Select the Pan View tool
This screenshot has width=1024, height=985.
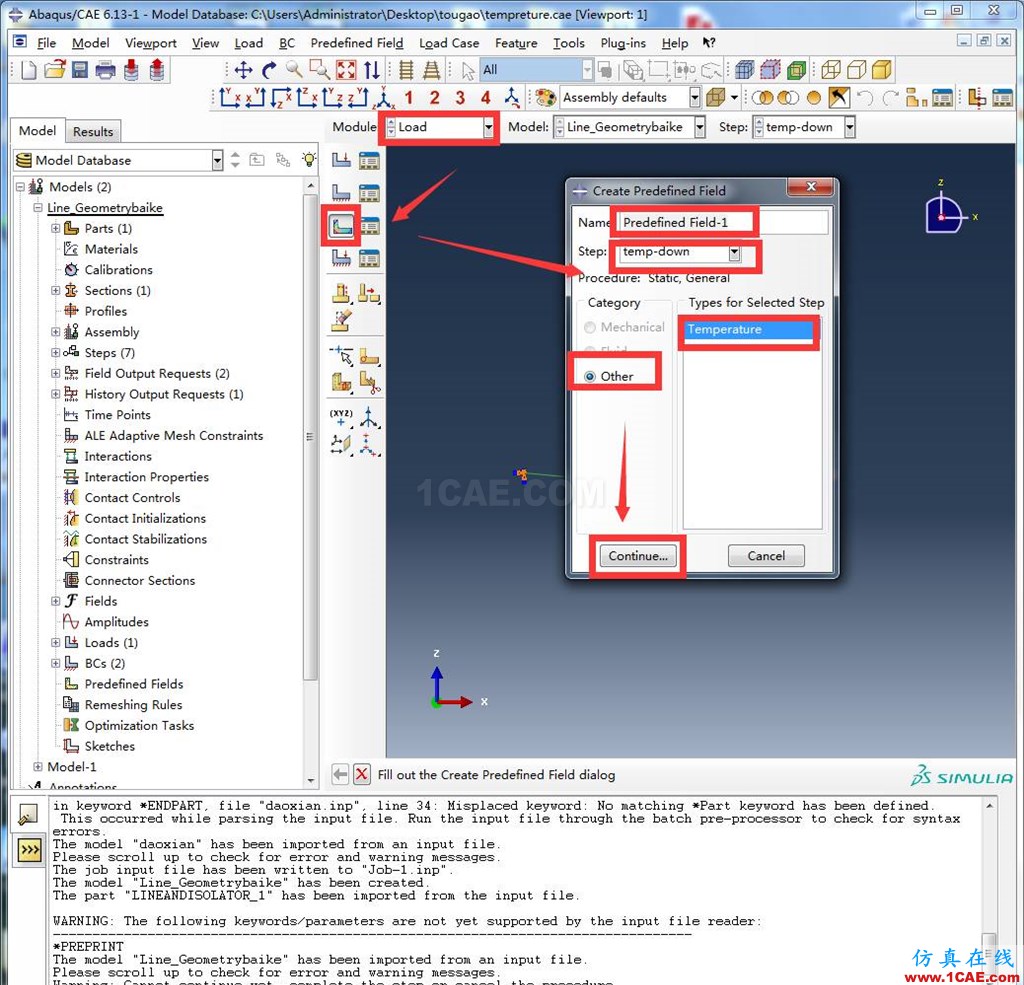pos(243,70)
